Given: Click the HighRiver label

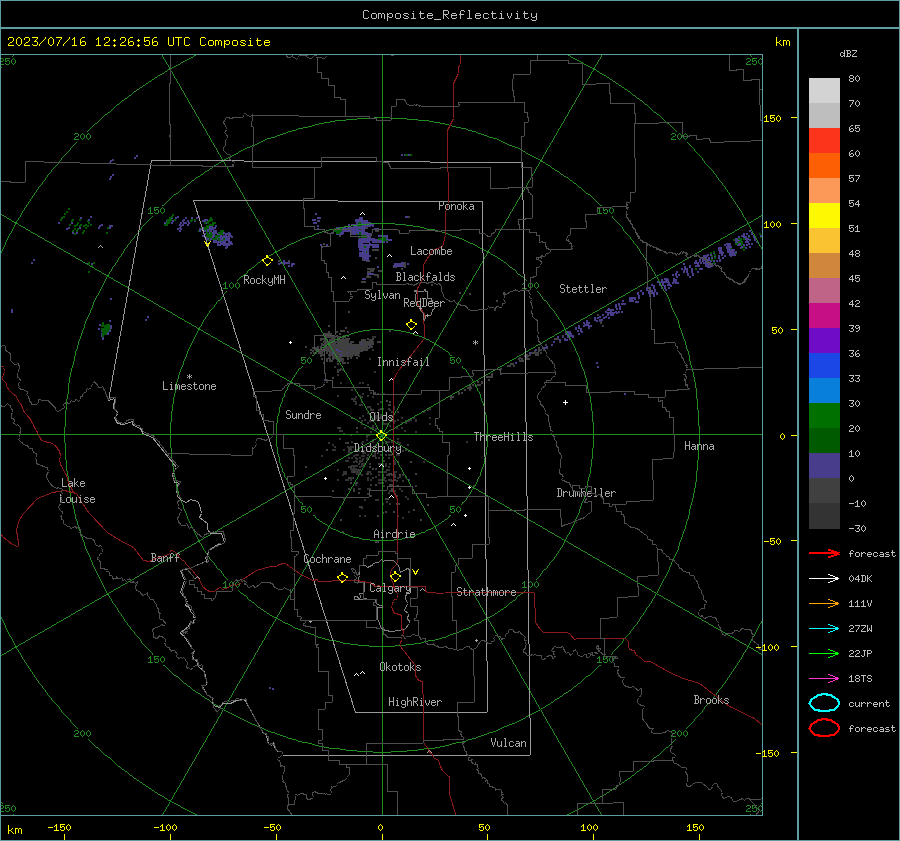Looking at the screenshot, I should click(x=415, y=702).
